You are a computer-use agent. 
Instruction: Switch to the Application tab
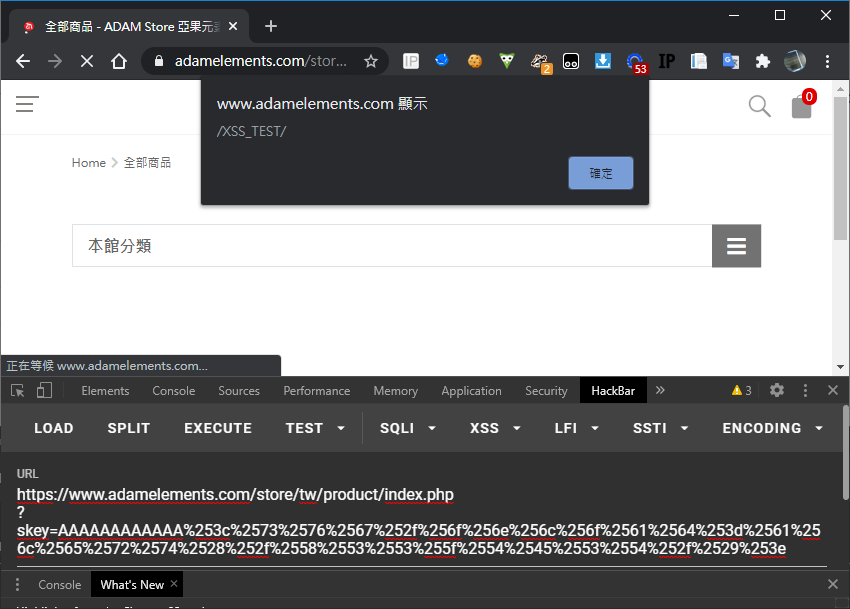point(472,390)
